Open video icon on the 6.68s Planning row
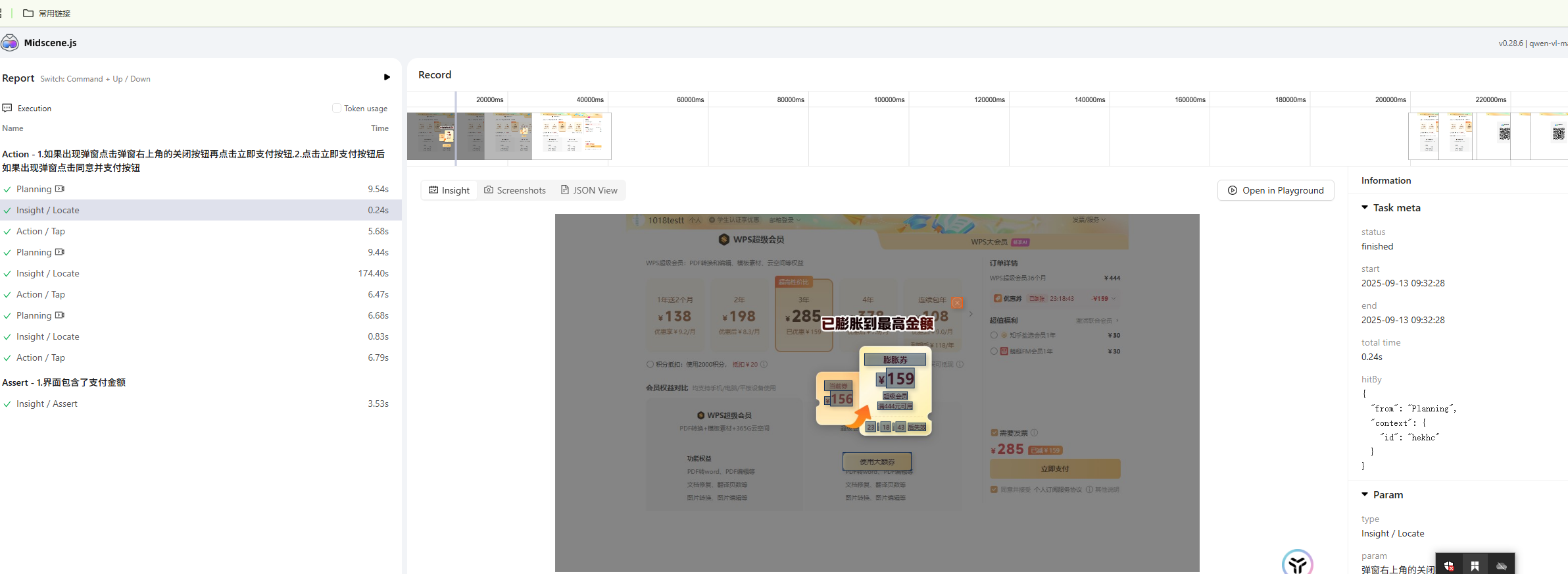 pos(60,315)
